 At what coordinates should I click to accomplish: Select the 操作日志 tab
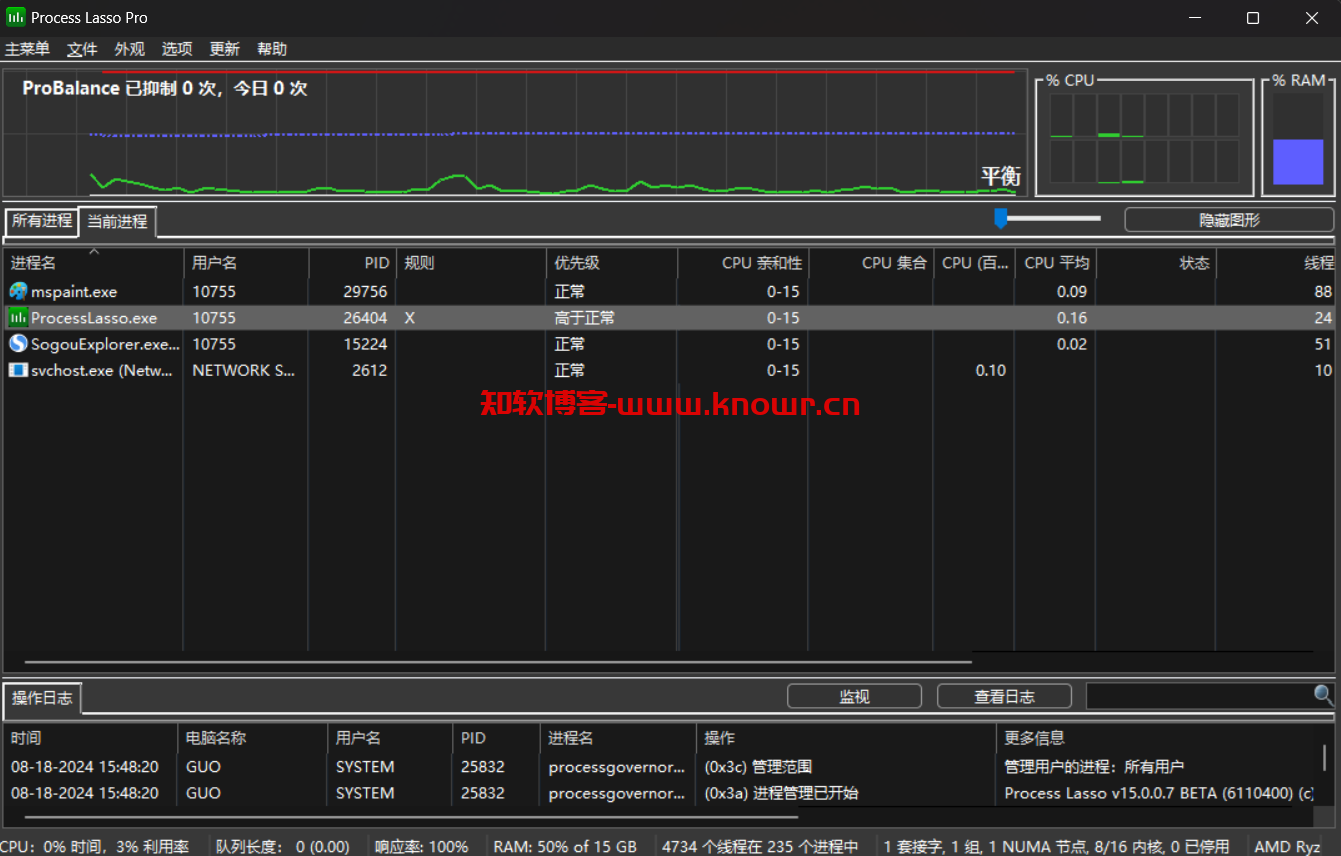pos(42,697)
